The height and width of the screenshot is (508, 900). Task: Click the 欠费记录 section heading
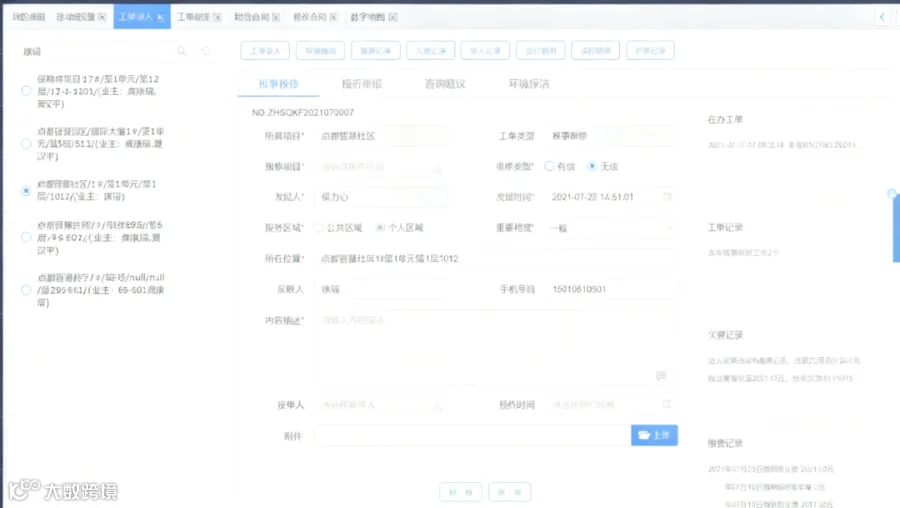point(725,335)
